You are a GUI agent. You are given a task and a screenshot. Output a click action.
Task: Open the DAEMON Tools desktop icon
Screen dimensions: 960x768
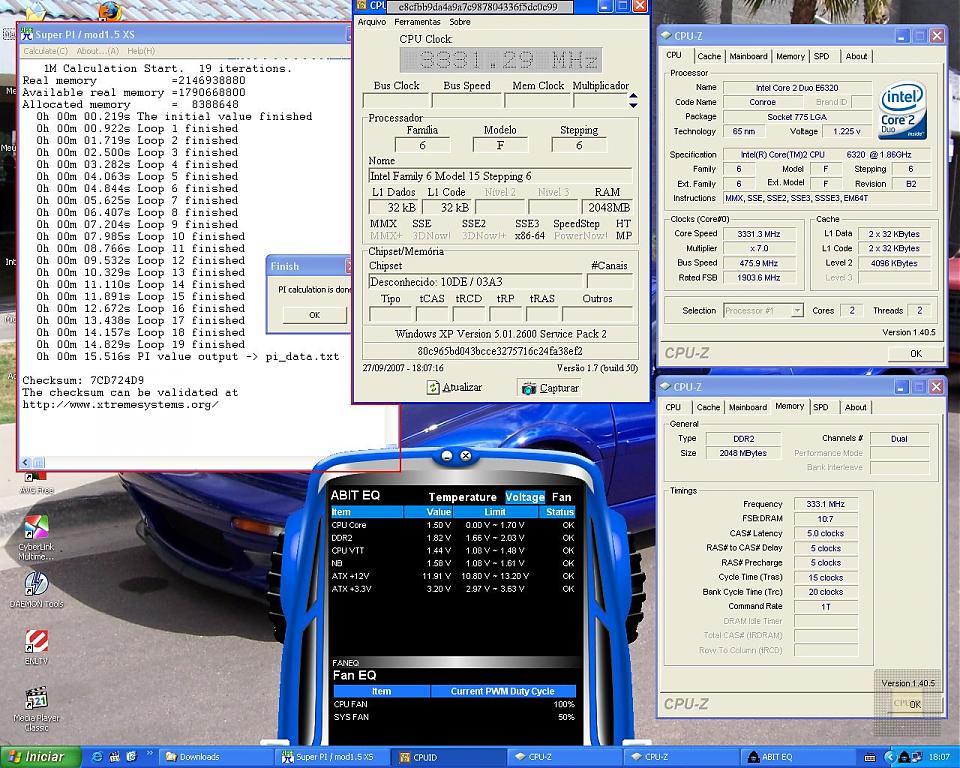tap(36, 590)
